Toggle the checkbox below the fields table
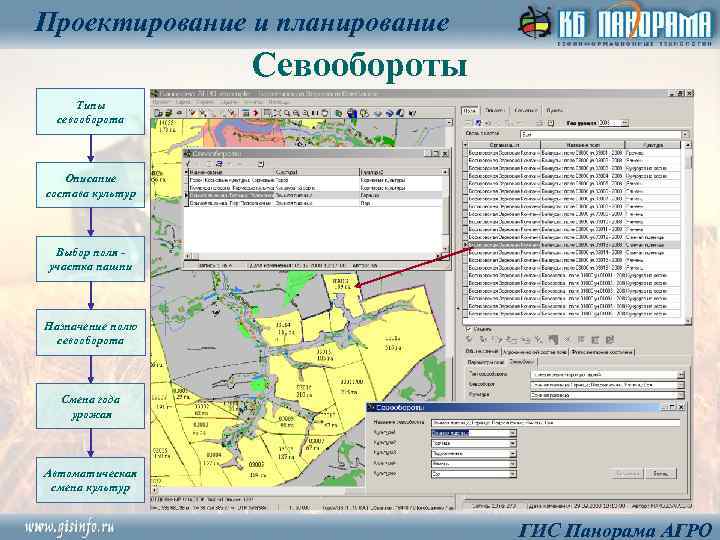This screenshot has height=540, width=720. point(469,329)
